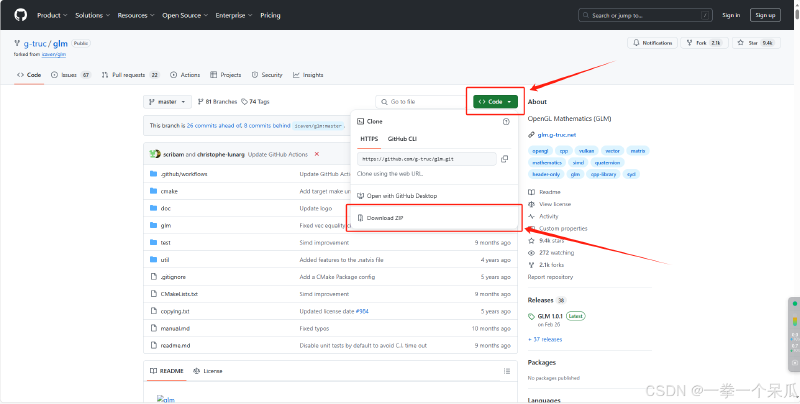This screenshot has width=800, height=404.
Task: Click the readme.md file icon
Action: 154,345
